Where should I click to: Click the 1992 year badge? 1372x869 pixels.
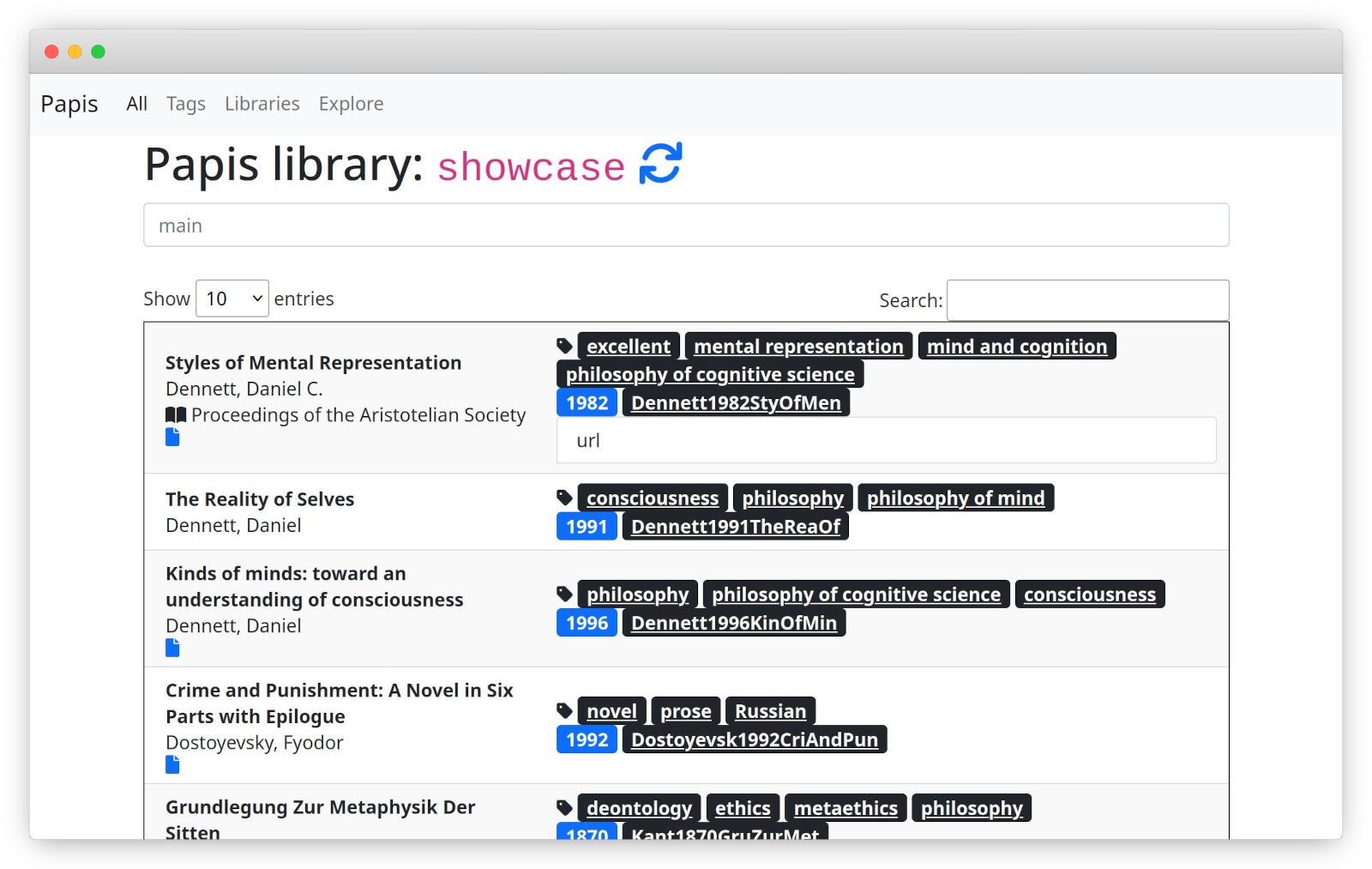[x=587, y=739]
